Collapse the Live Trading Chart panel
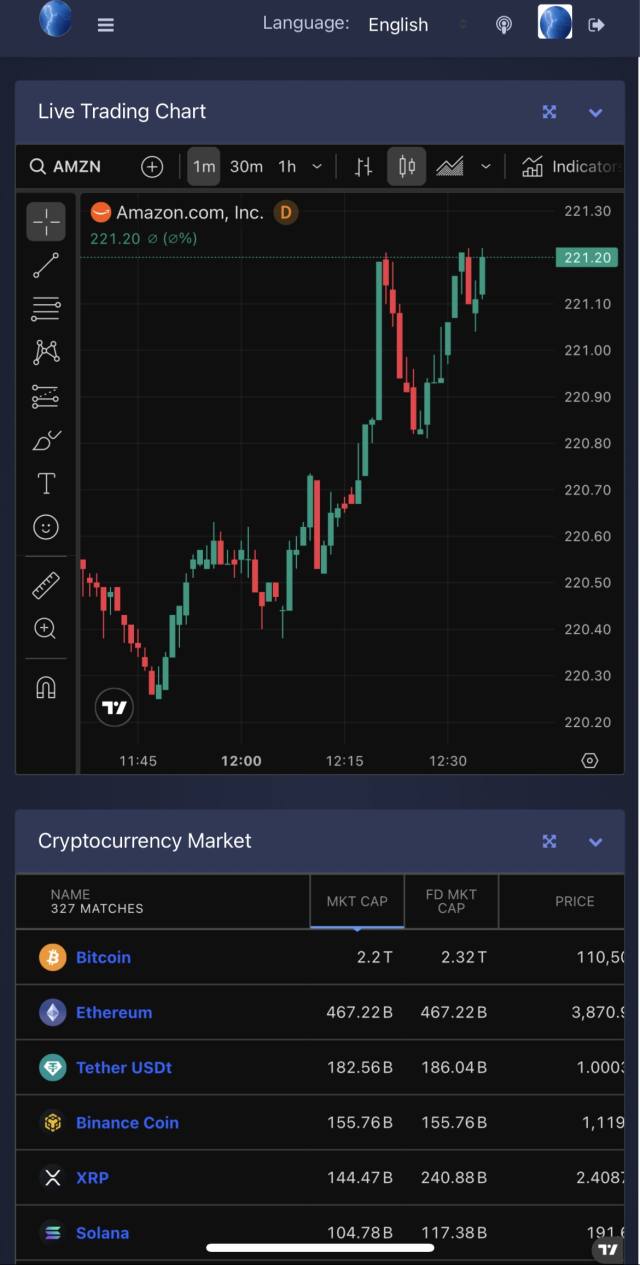The height and width of the screenshot is (1265, 640). pos(596,112)
